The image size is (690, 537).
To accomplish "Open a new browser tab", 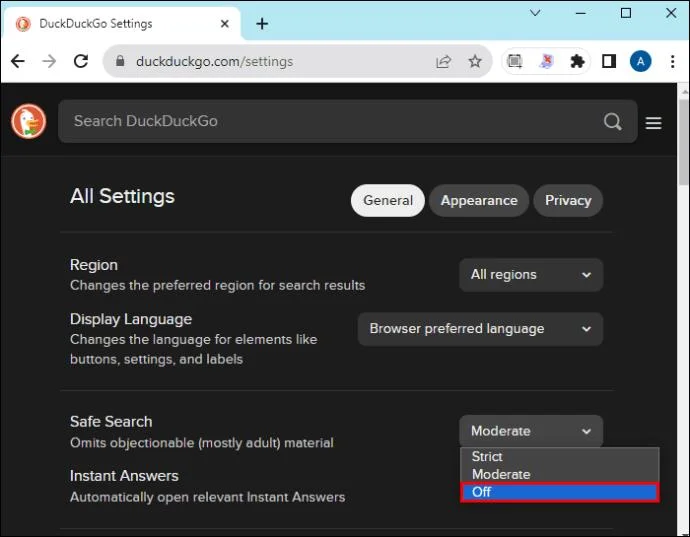I will [x=262, y=24].
